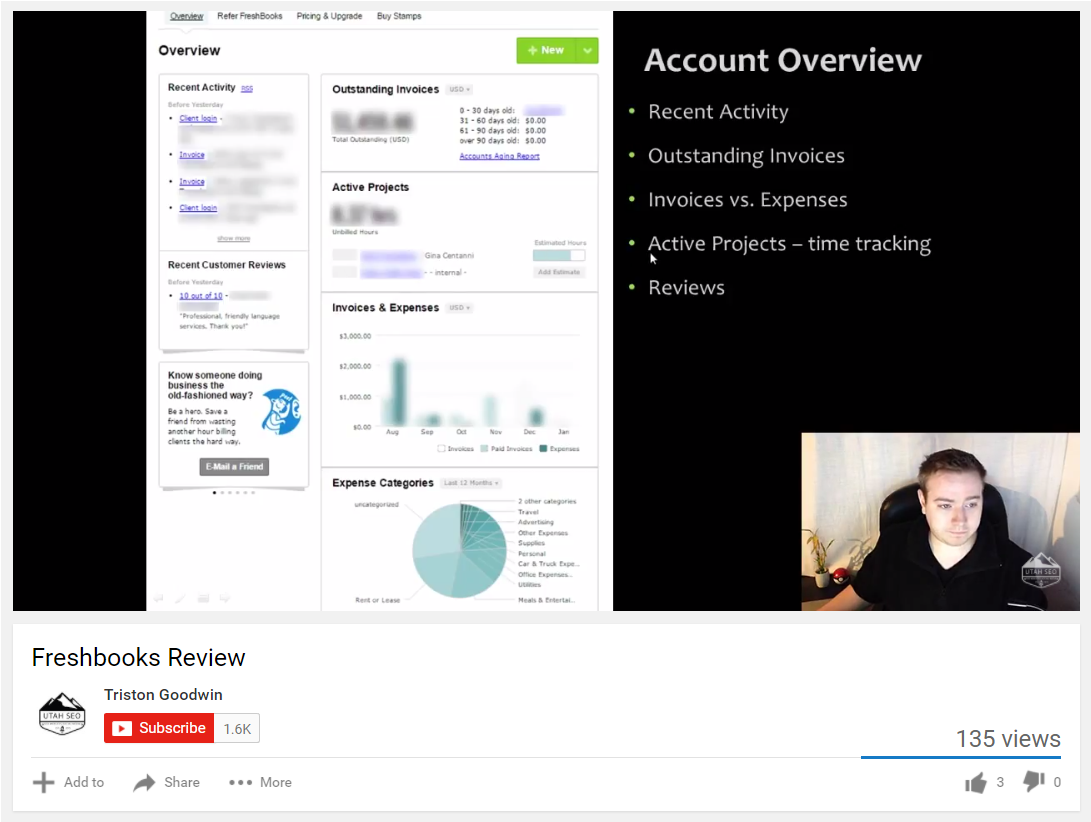Click the 135 views count
The width and height of the screenshot is (1091, 822).
pyautogui.click(x=1008, y=738)
